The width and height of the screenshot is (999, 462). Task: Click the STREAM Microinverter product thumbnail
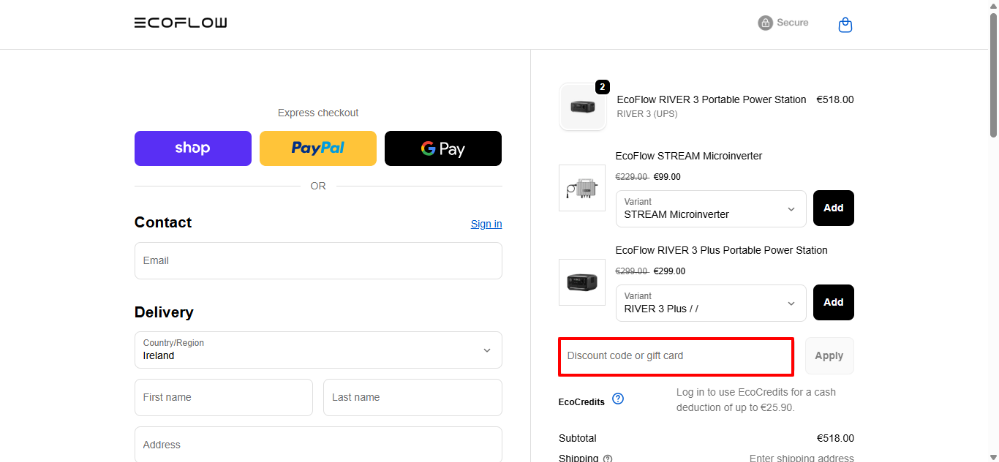tap(582, 188)
